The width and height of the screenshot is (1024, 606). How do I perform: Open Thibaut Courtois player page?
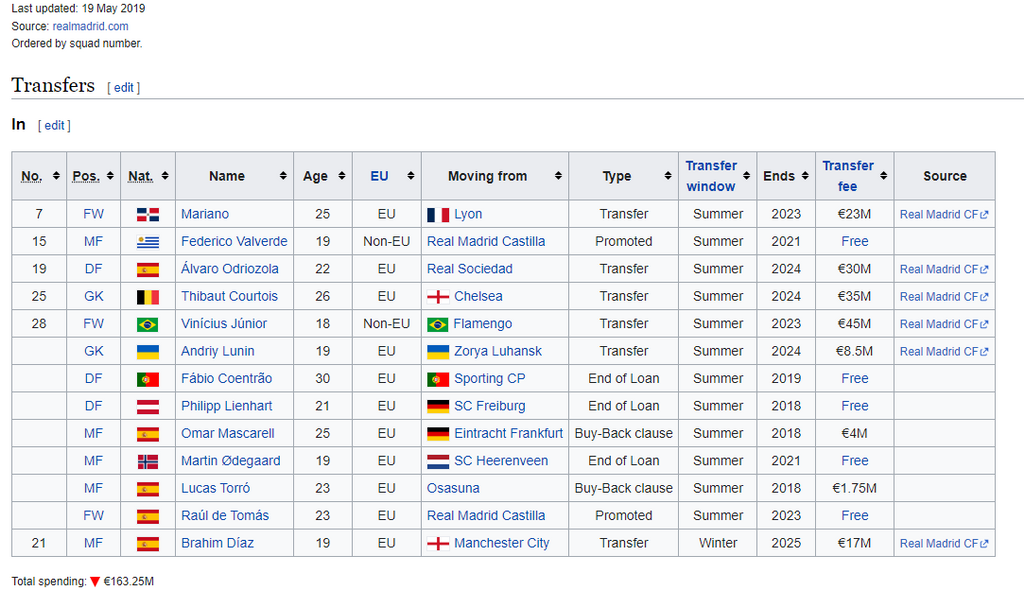(x=229, y=296)
